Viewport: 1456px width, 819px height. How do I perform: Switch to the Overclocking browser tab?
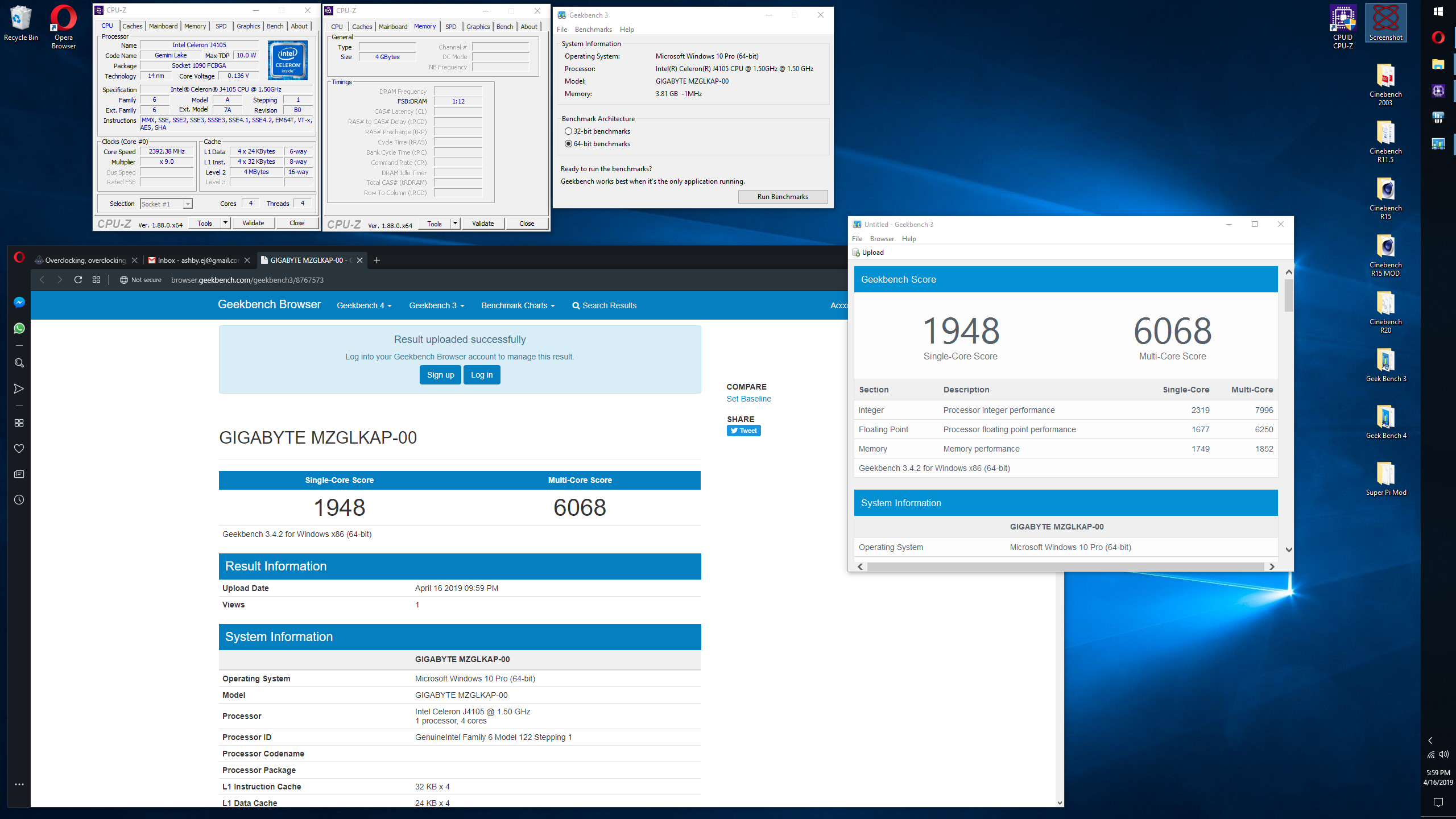[84, 260]
